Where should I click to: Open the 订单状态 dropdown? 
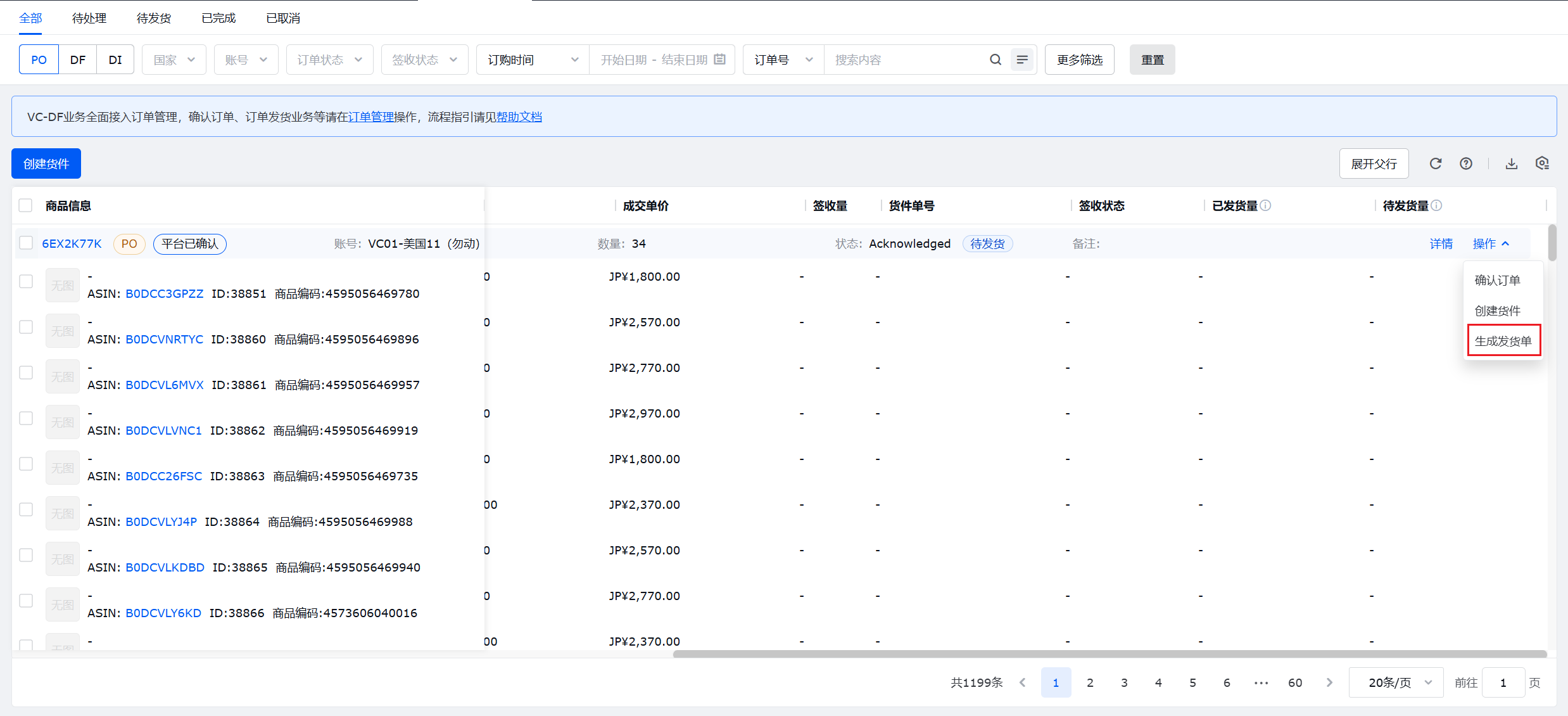329,60
